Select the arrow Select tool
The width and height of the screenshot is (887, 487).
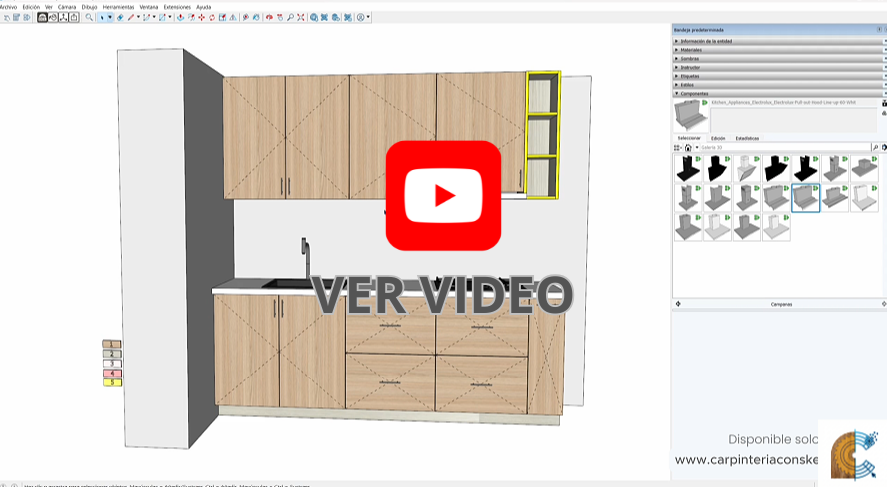click(102, 18)
